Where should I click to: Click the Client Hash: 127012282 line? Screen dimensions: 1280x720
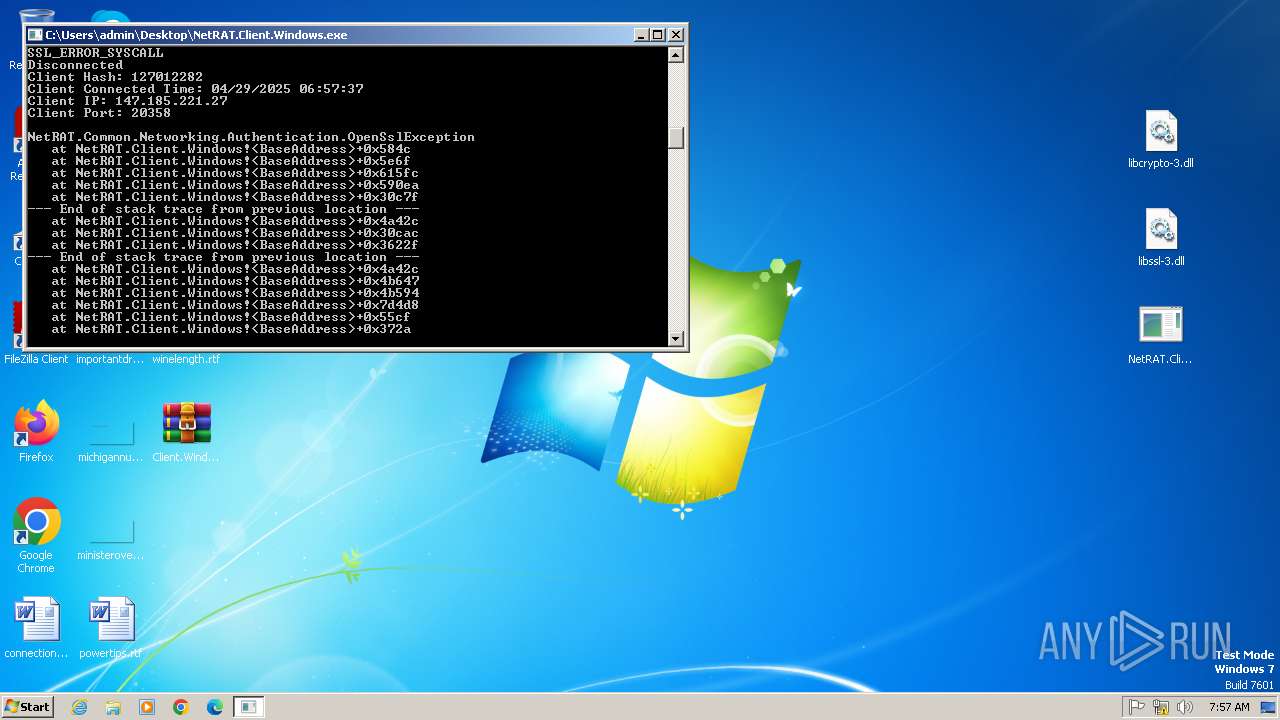(x=115, y=77)
